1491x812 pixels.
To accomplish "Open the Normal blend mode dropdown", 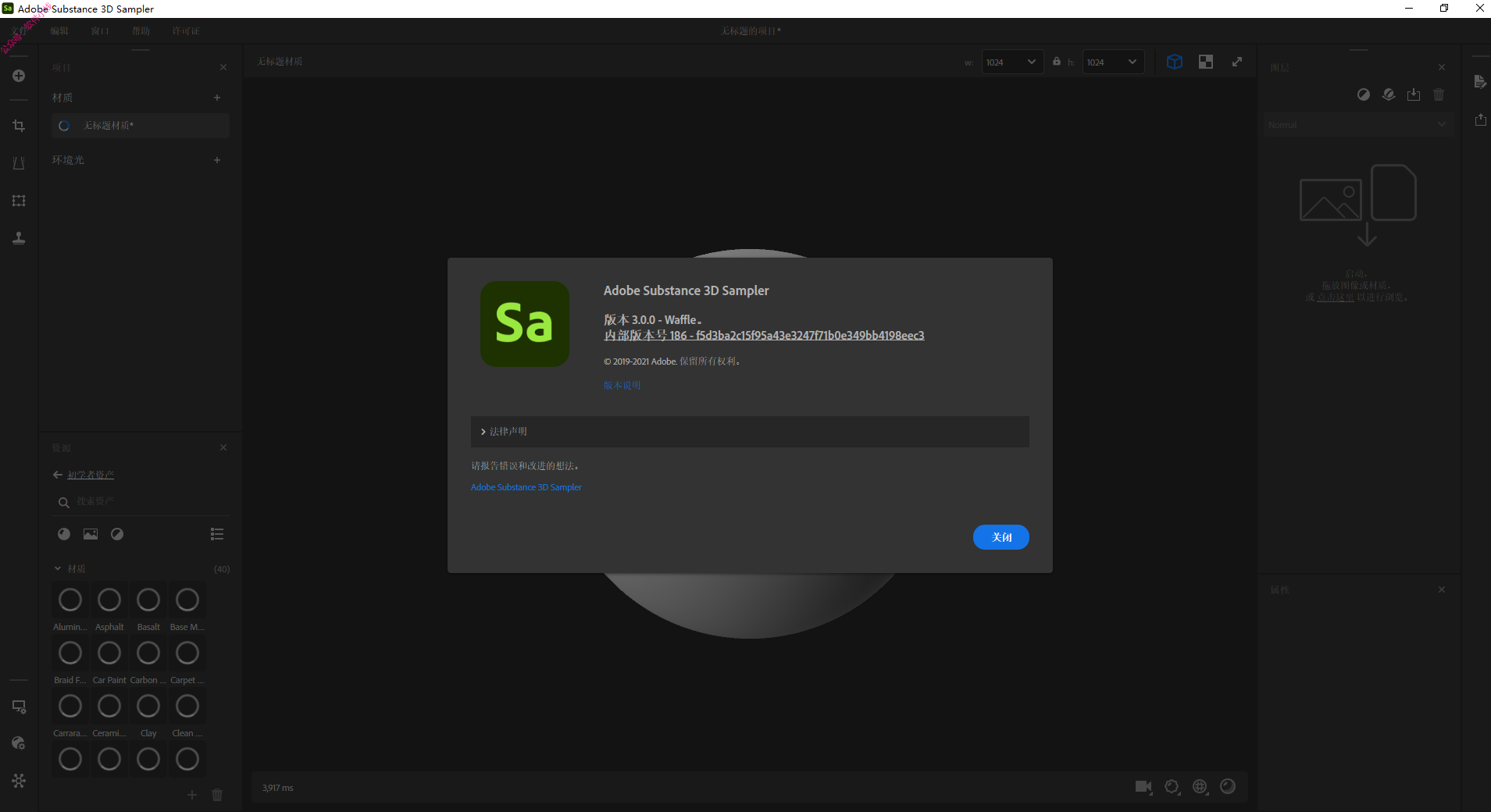I will pos(1358,124).
